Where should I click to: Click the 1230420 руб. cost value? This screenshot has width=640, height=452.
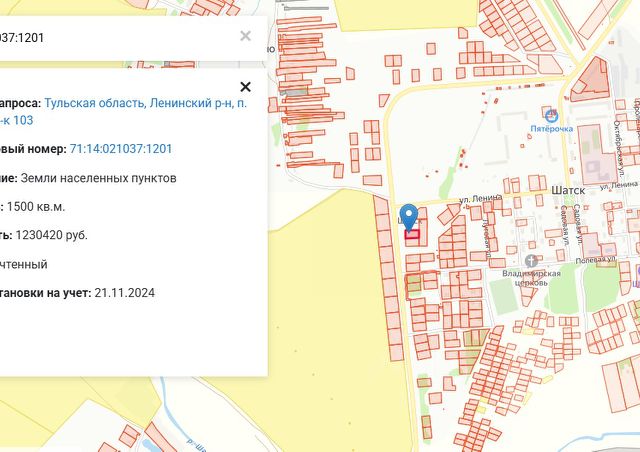[x=51, y=235]
